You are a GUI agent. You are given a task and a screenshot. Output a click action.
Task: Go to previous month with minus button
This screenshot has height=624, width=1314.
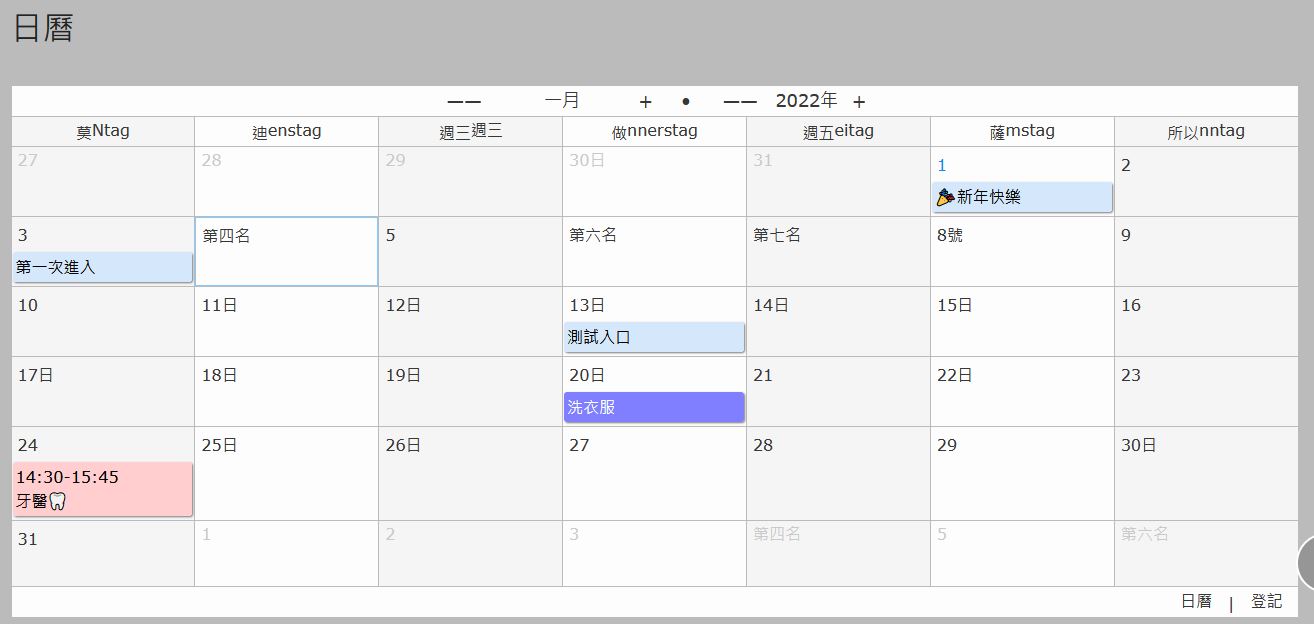tap(464, 102)
